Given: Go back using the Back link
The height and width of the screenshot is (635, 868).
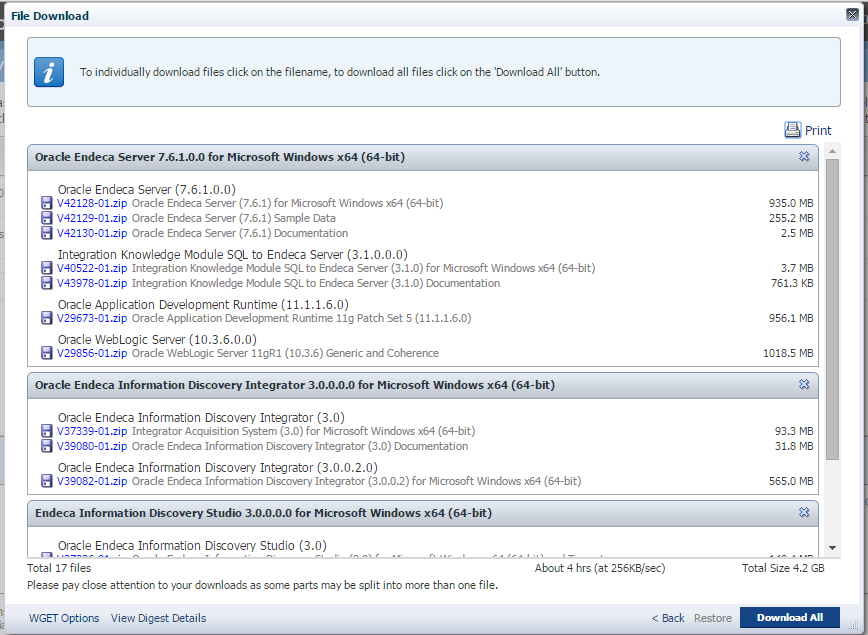Looking at the screenshot, I should coord(668,618).
